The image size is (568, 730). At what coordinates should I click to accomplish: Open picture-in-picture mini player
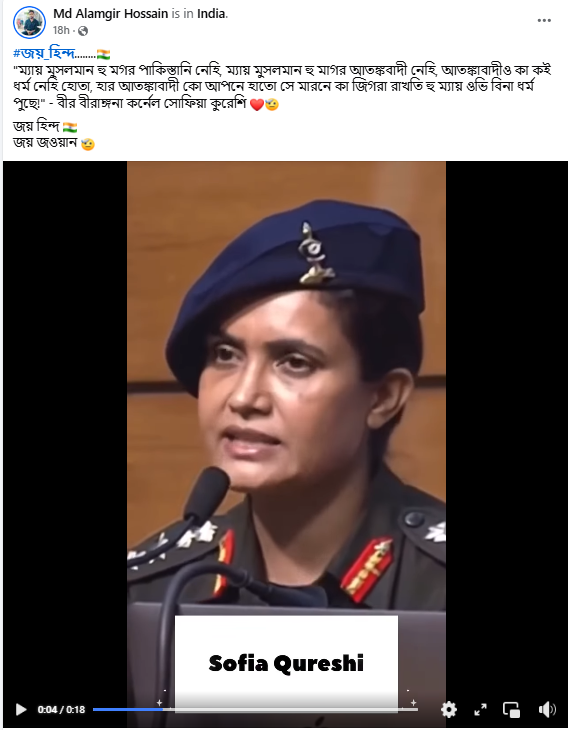point(511,710)
